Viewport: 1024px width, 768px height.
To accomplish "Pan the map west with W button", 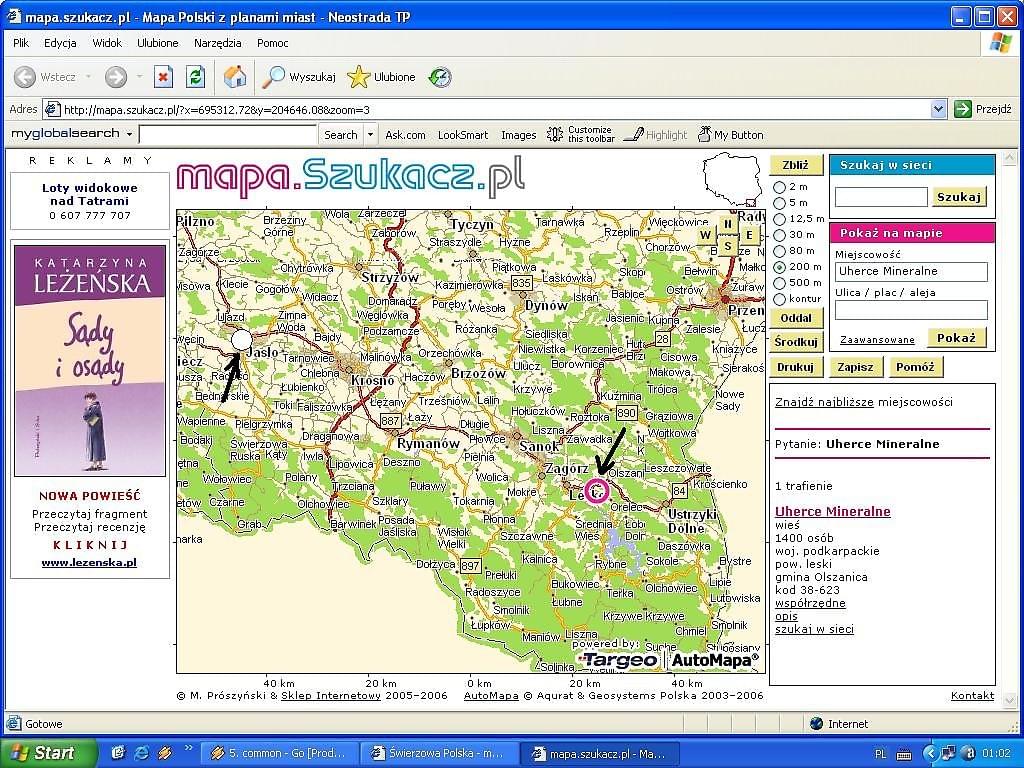I will click(x=705, y=235).
